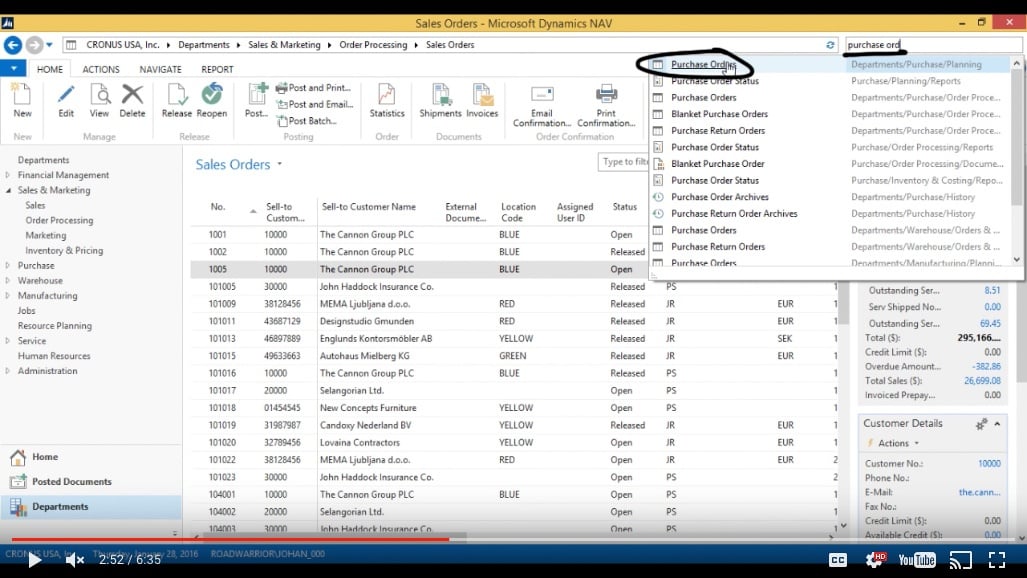The image size is (1027, 578).
Task: Customize the Customer Details factbox
Action: pyautogui.click(x=980, y=424)
